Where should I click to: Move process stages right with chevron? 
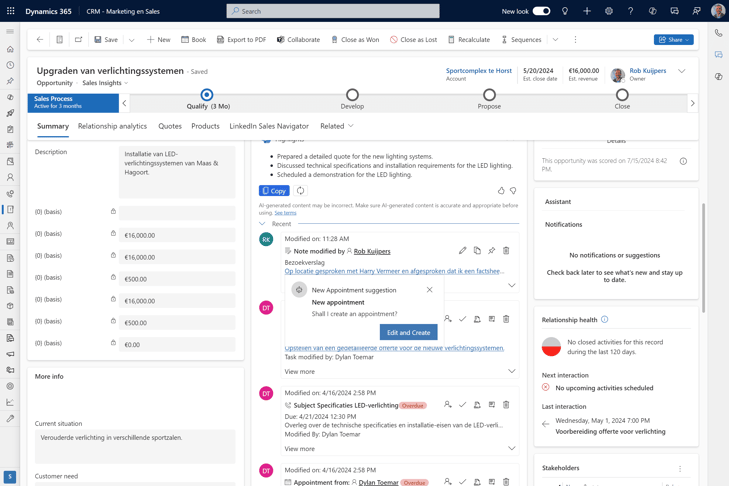(x=692, y=103)
